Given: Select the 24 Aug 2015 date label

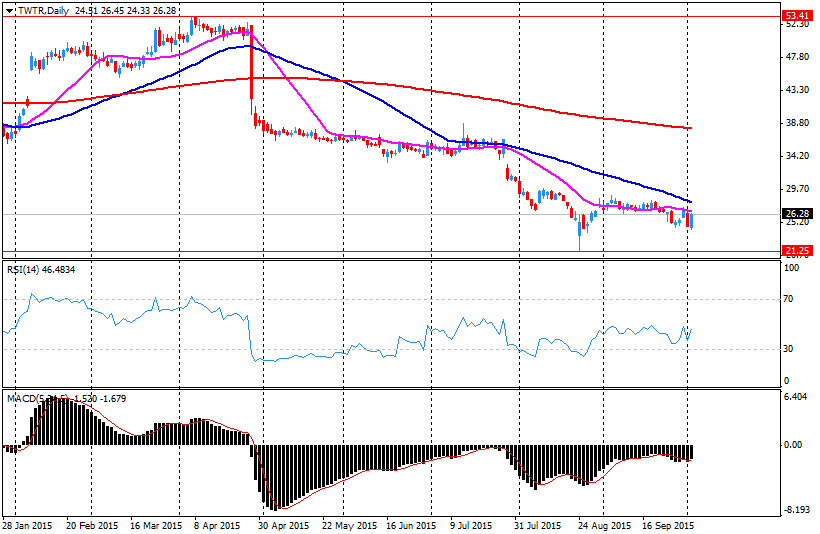Looking at the screenshot, I should point(604,525).
